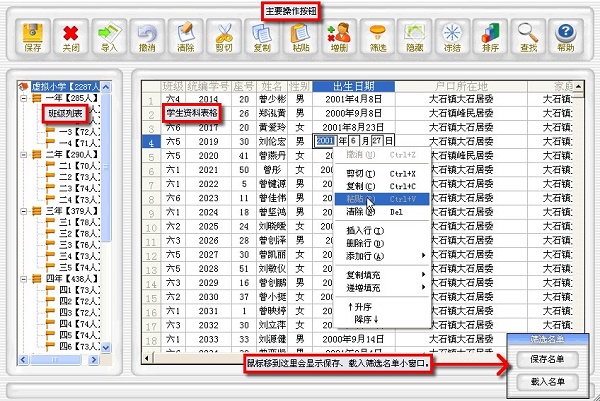Choose 降序 descending sort in context menu

tap(382, 319)
